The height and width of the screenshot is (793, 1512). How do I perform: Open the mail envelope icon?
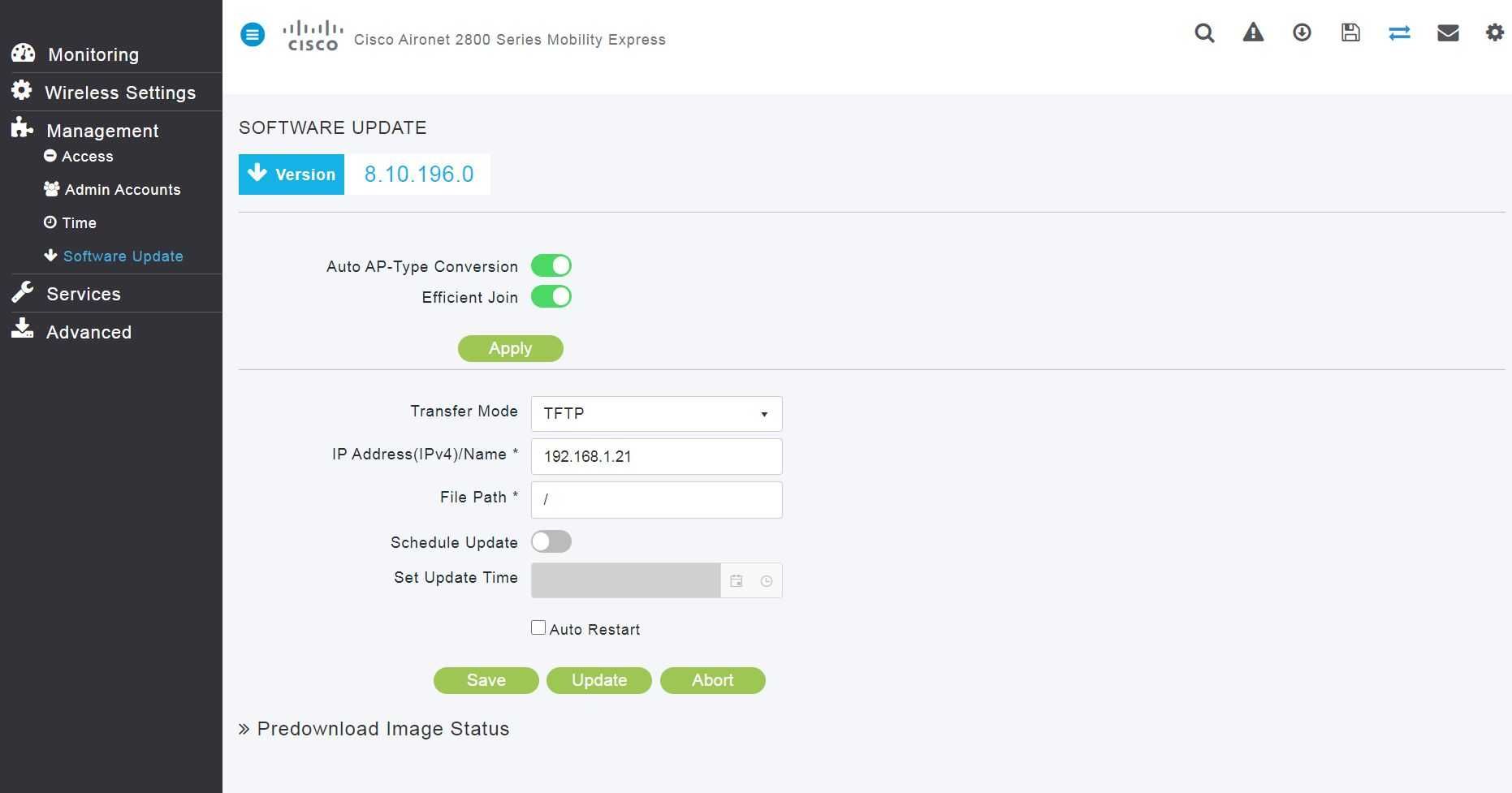click(1448, 32)
